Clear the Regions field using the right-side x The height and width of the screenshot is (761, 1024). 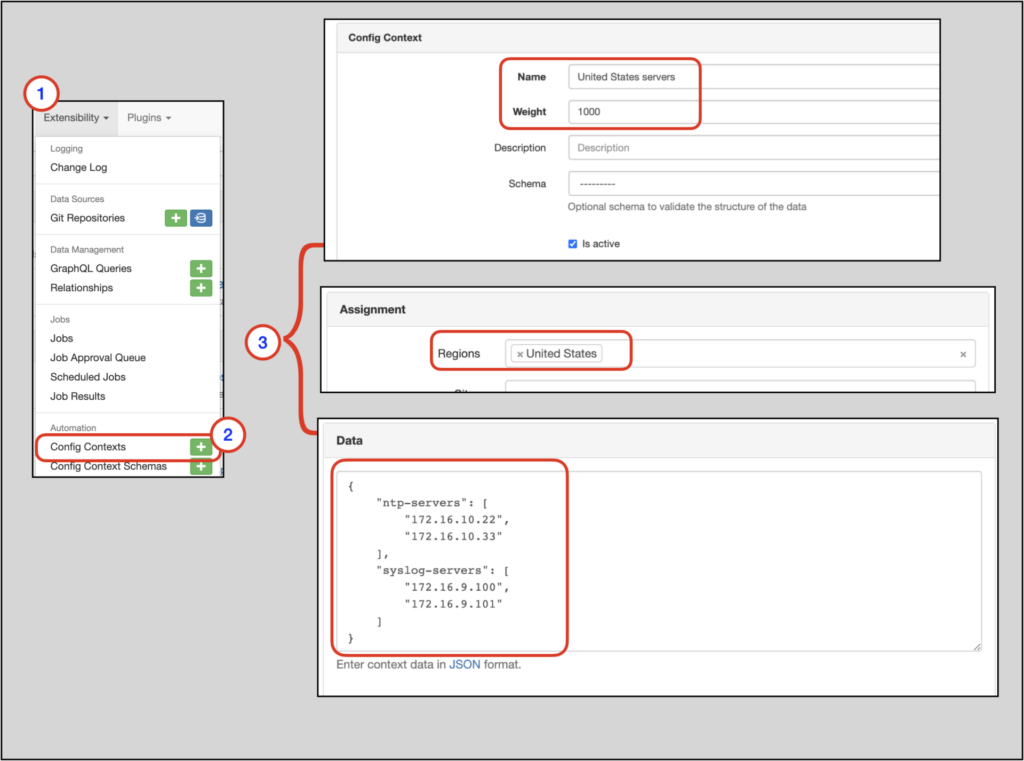coord(961,353)
